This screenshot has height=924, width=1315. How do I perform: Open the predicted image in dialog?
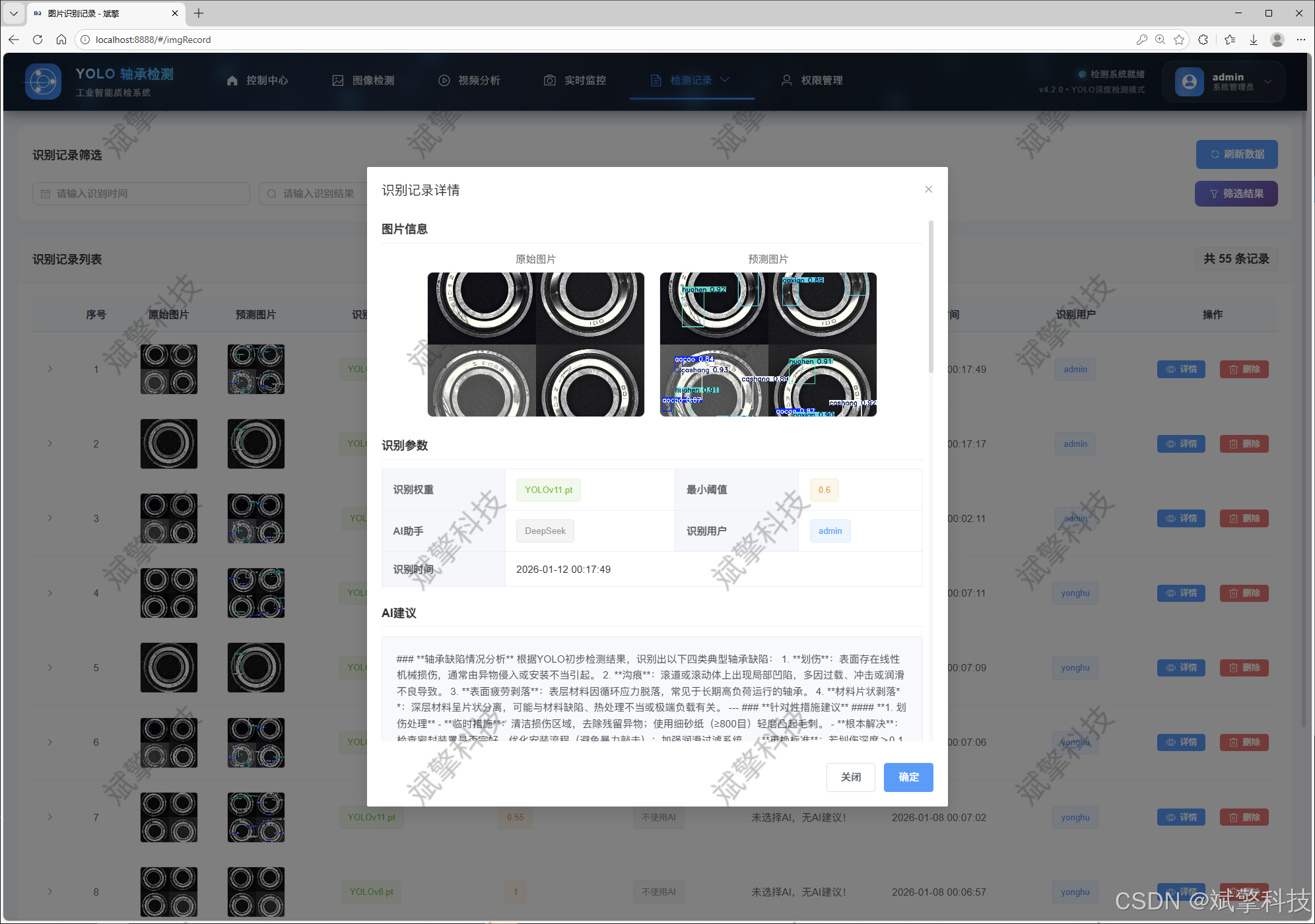tap(768, 345)
